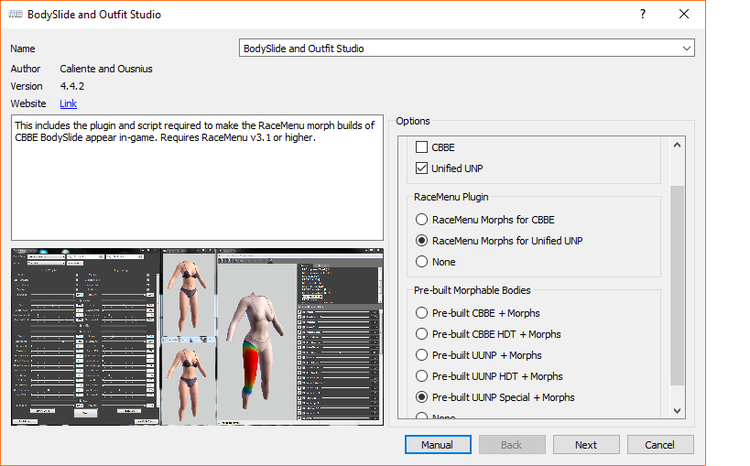Select RaceMenu Morphs for CBBE
Image resolution: width=750 pixels, height=466 pixels.
point(421,220)
